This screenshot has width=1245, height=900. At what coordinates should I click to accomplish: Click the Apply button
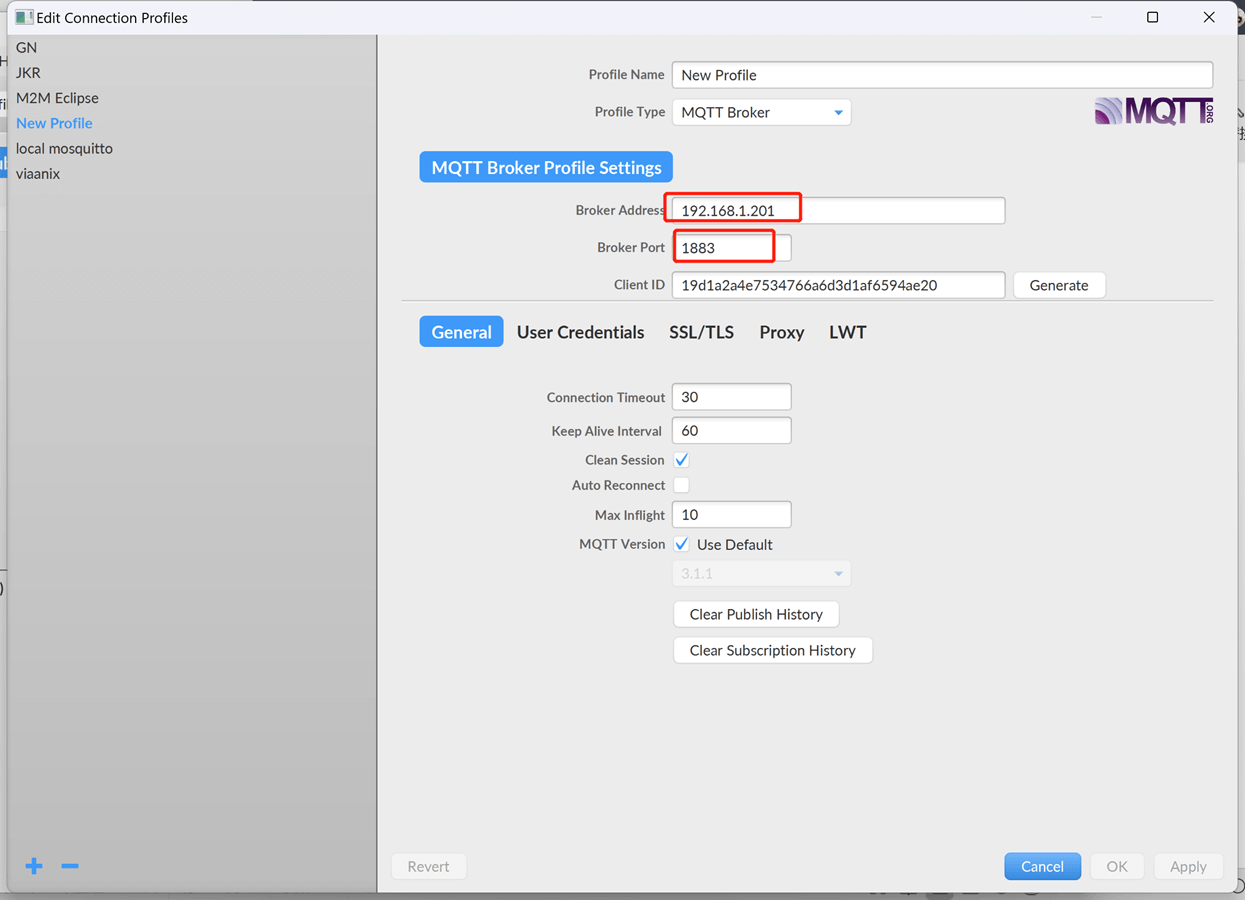(x=1188, y=866)
